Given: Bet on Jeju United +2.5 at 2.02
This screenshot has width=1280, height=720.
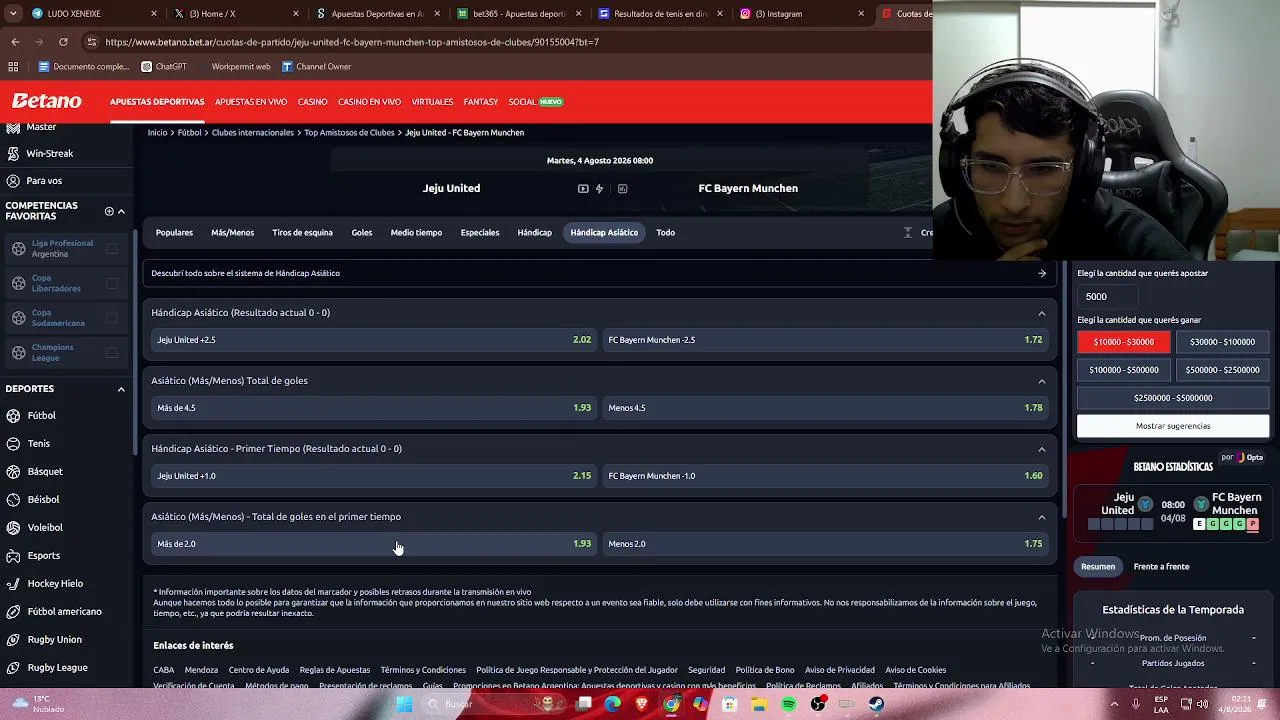Looking at the screenshot, I should 374,340.
